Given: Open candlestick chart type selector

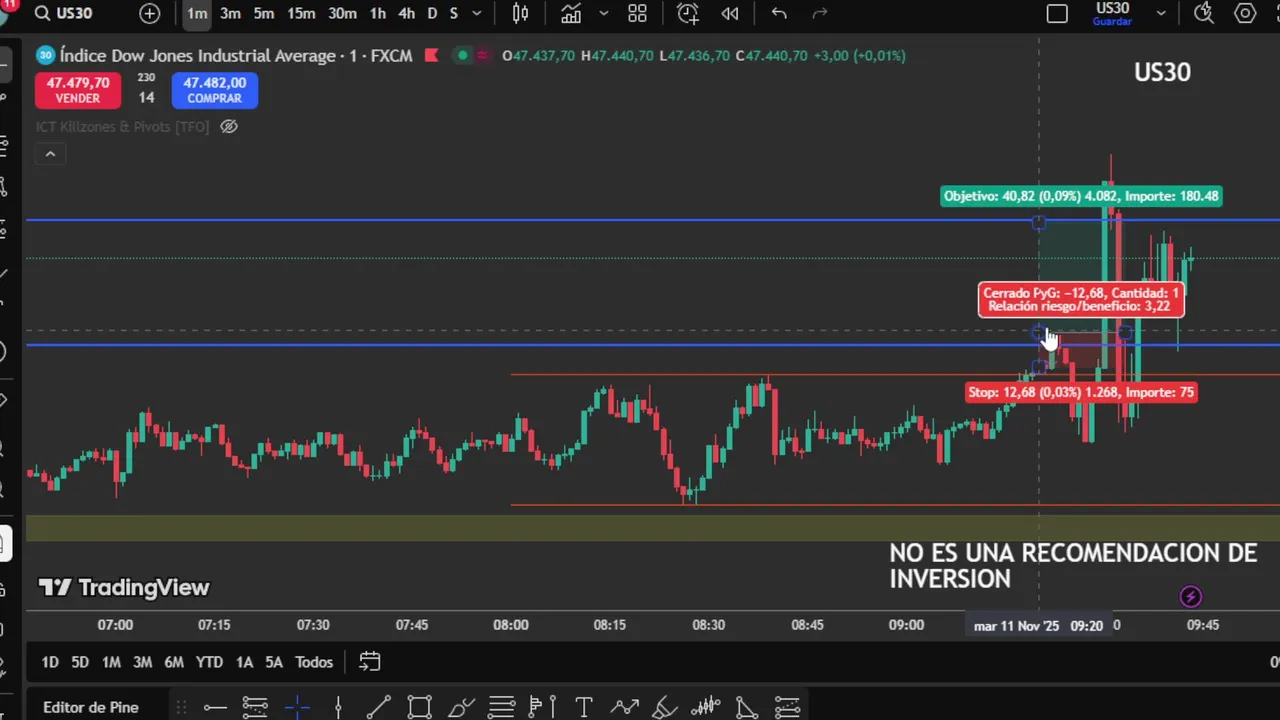Looking at the screenshot, I should click(521, 13).
